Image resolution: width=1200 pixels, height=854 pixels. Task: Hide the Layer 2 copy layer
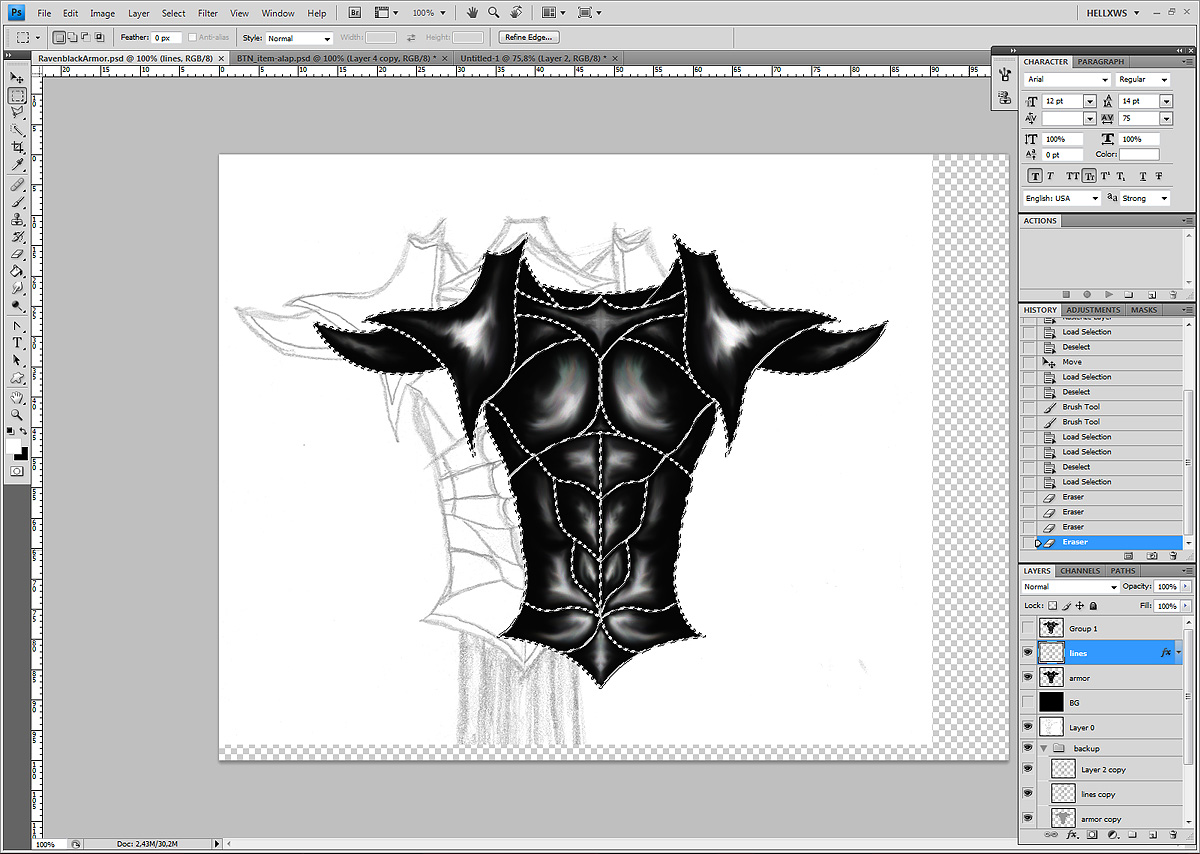[x=1027, y=769]
